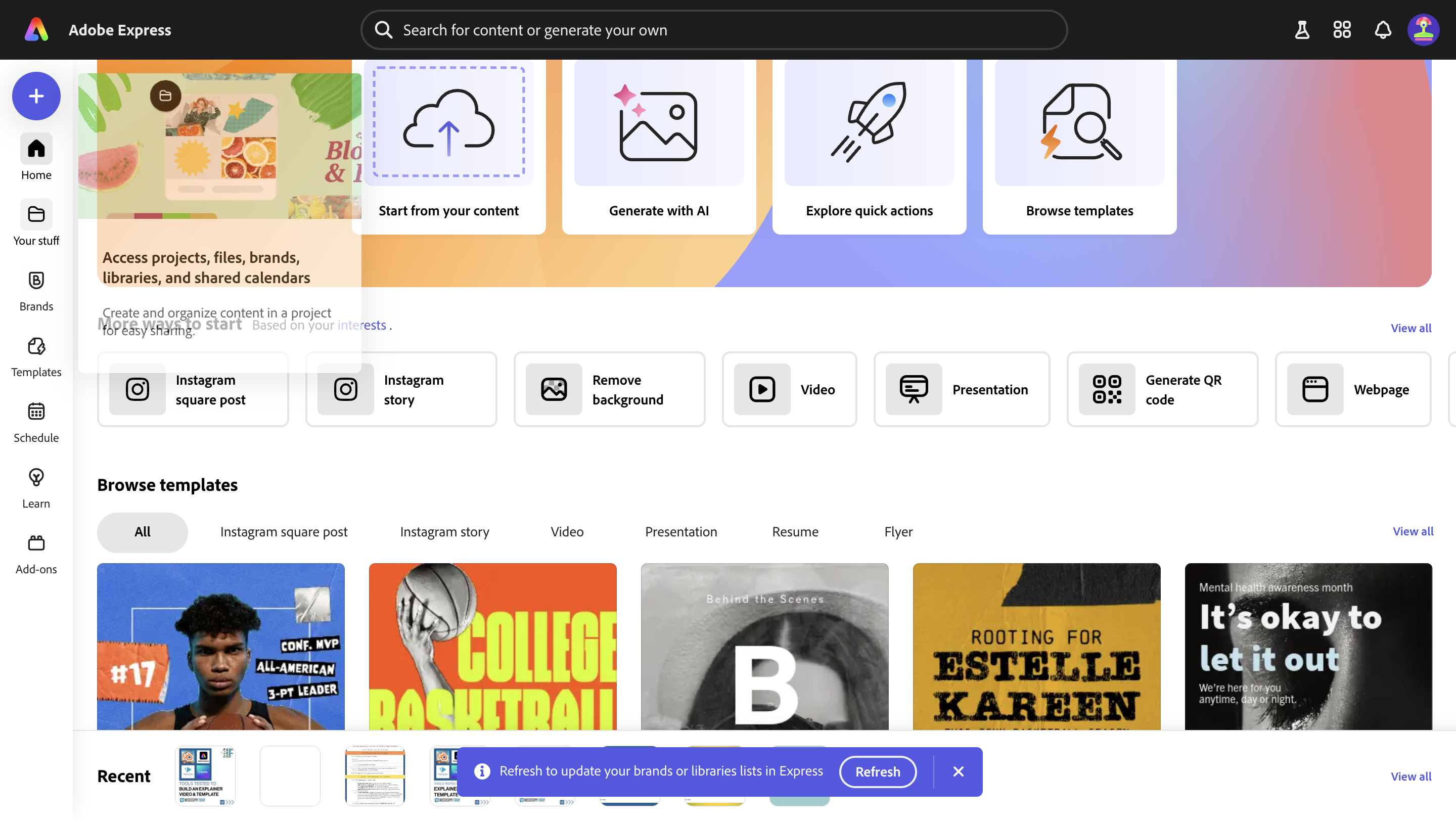This screenshot has width=1456, height=821.
Task: Click View all for Browse templates
Action: tap(1413, 531)
